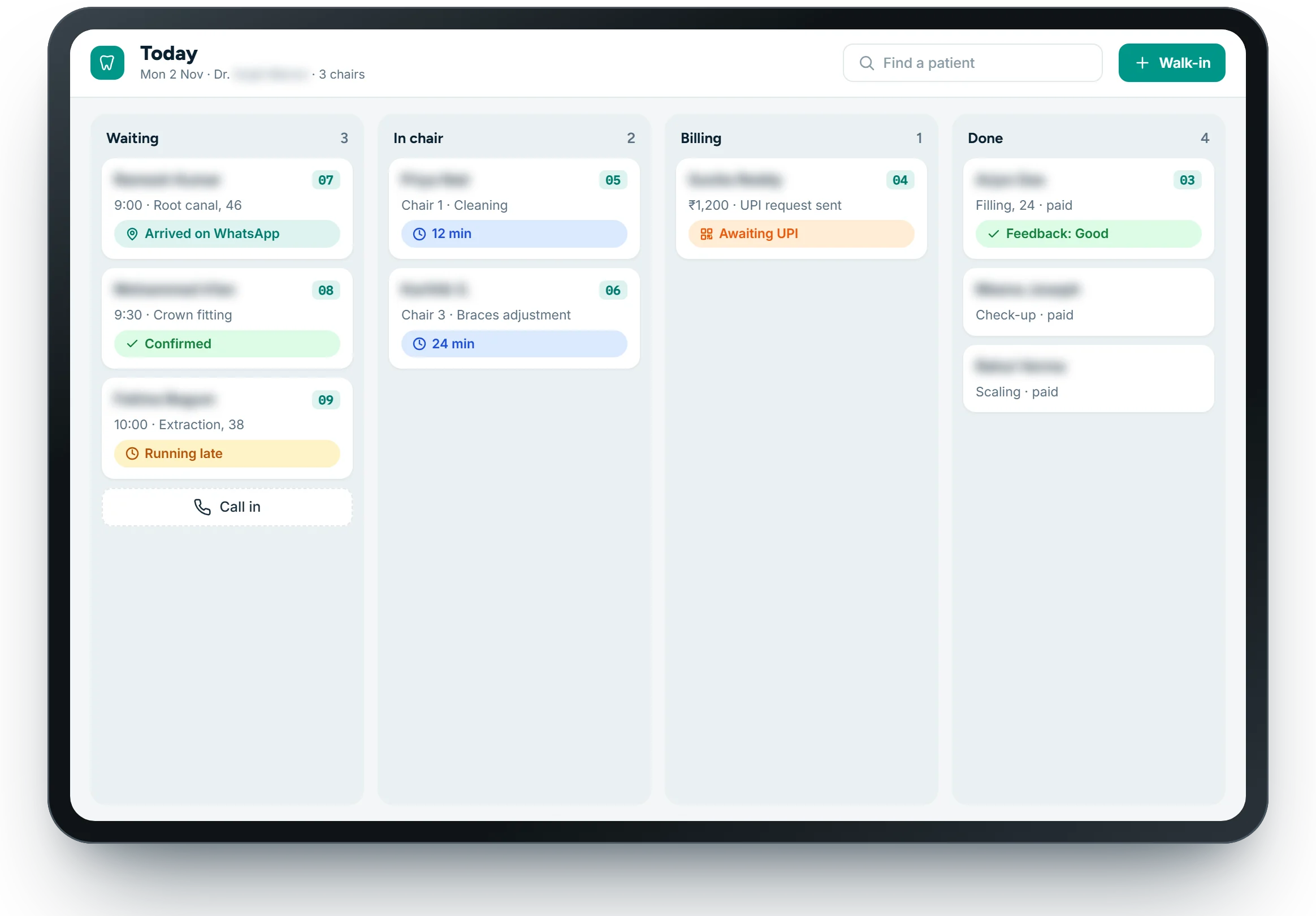Viewport: 1316px width, 916px height.
Task: Click the Billing column header
Action: [x=700, y=138]
